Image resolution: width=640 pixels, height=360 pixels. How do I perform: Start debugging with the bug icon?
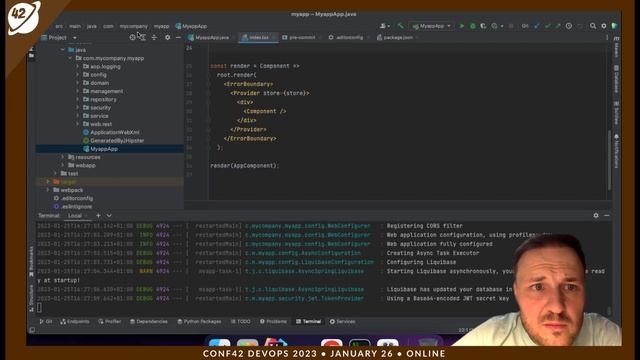(x=473, y=26)
